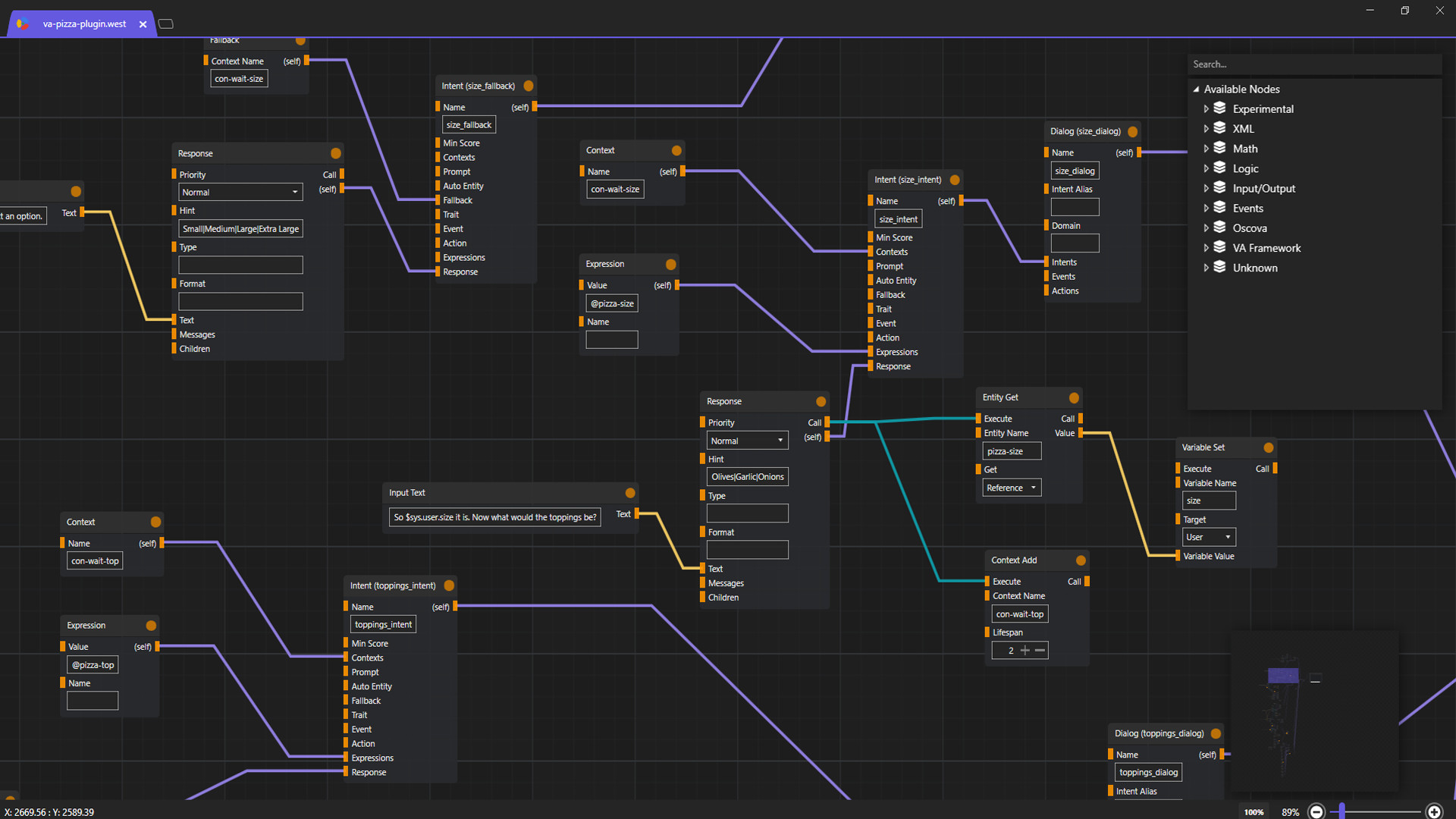Viewport: 1456px width, 819px height.
Task: Decrement the Lifespan value with minus
Action: coord(1040,651)
